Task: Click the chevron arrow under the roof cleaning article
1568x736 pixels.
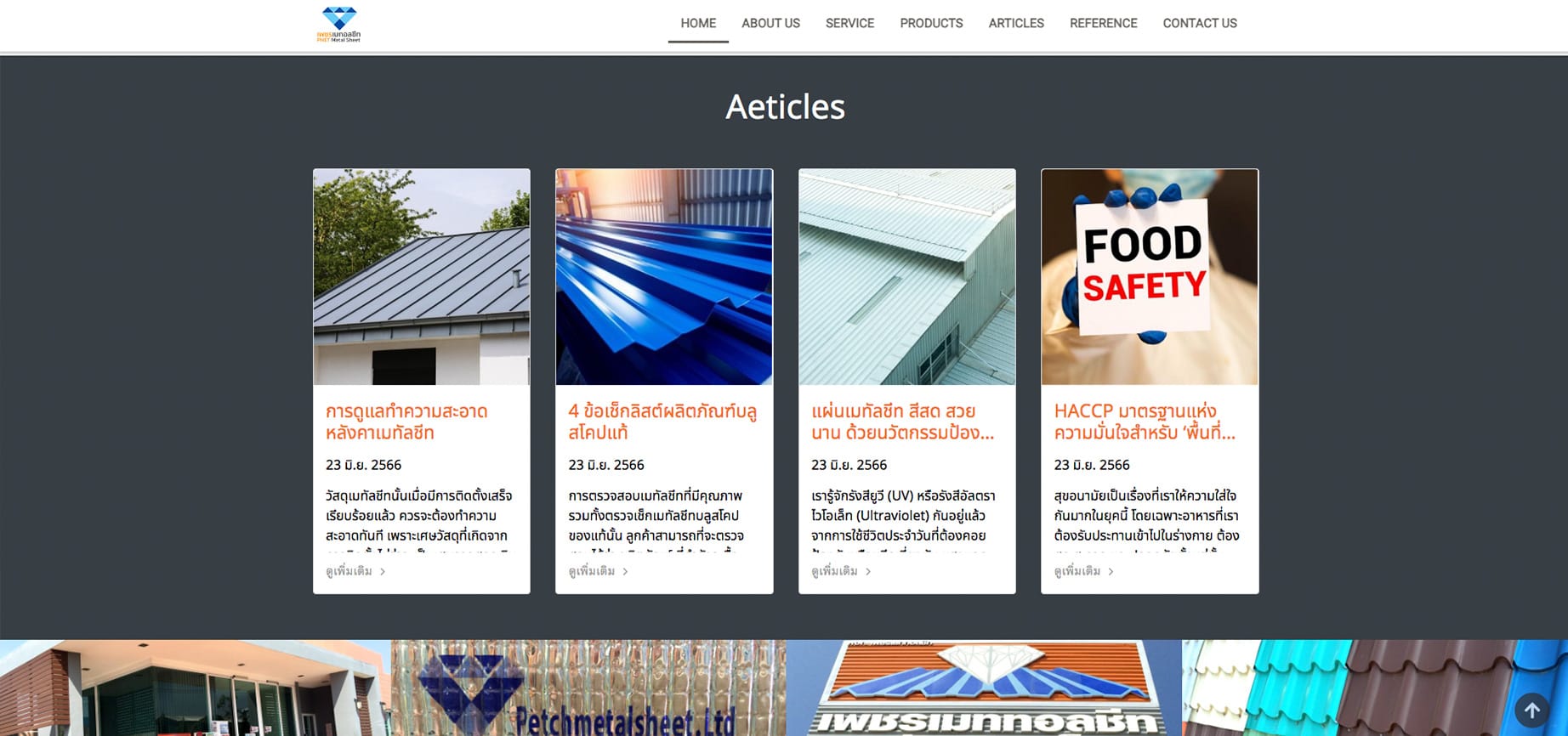Action: [x=383, y=572]
